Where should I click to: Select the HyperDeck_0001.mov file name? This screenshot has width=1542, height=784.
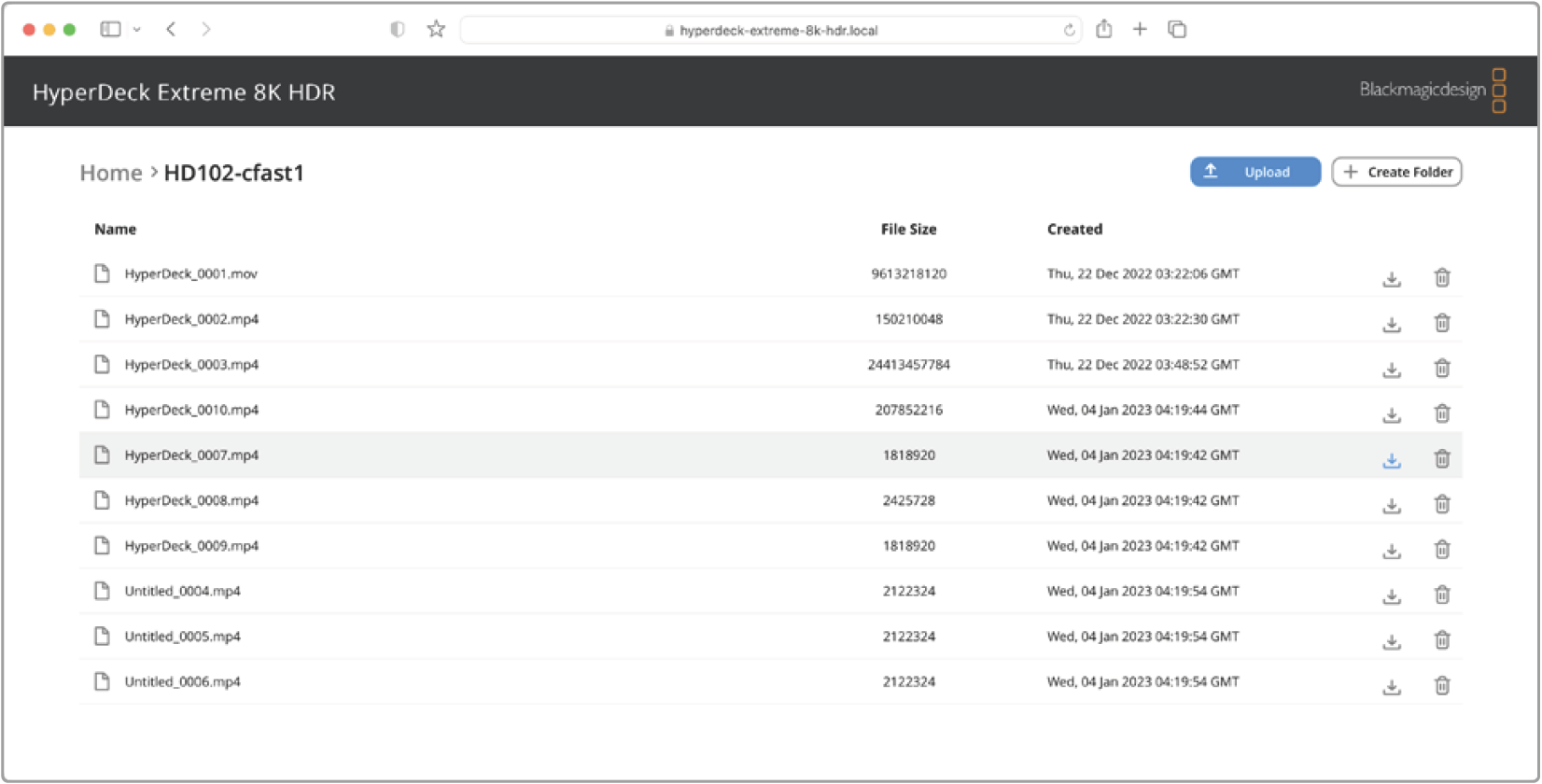(191, 273)
